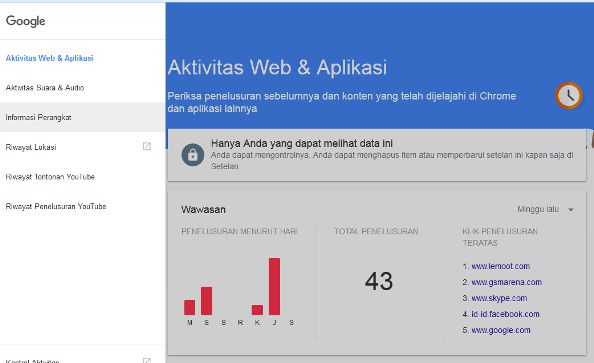594x363 pixels.
Task: Visit the www.gsmarena.com link
Action: coord(506,282)
